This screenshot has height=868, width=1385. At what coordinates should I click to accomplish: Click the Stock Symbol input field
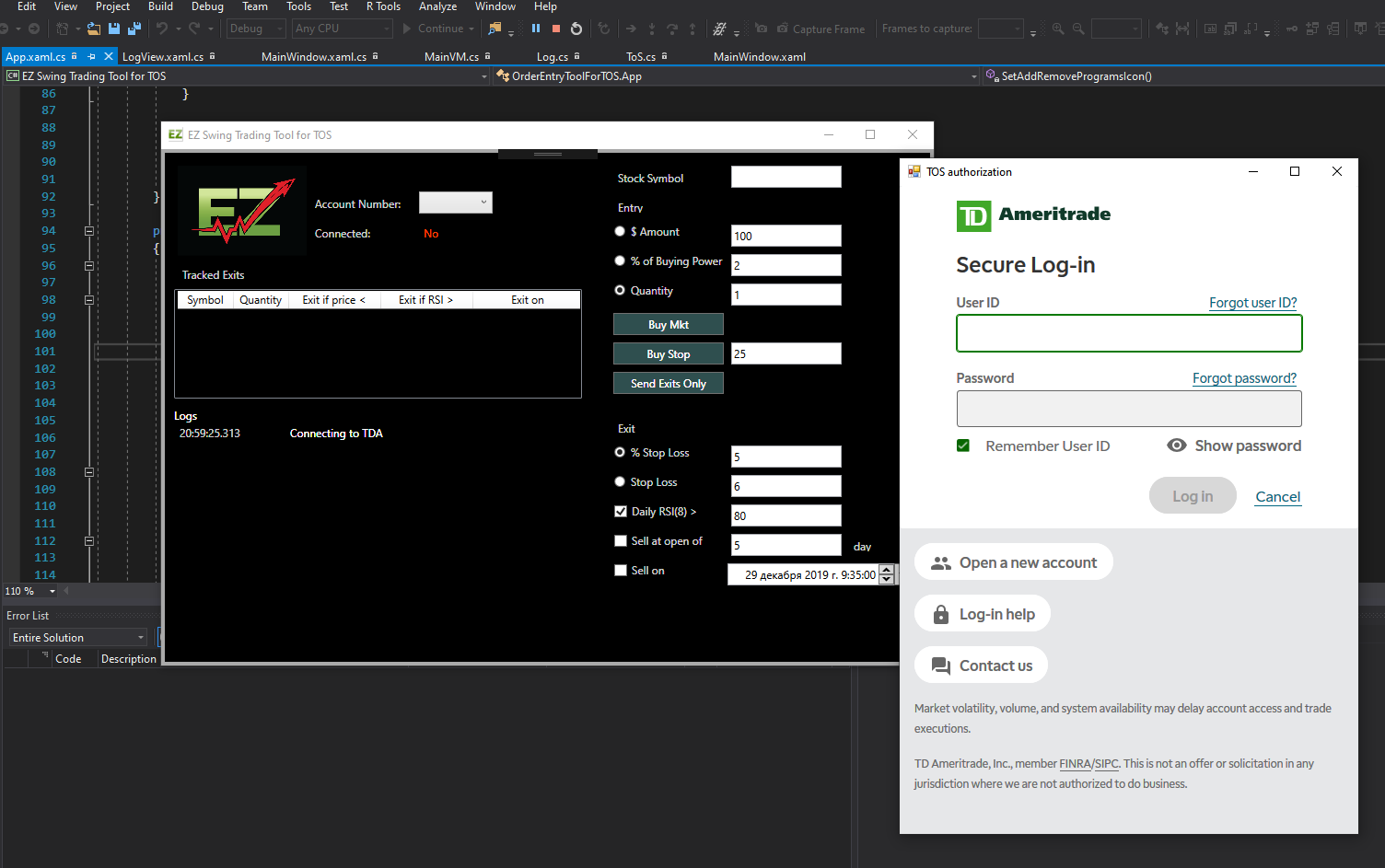pyautogui.click(x=786, y=177)
